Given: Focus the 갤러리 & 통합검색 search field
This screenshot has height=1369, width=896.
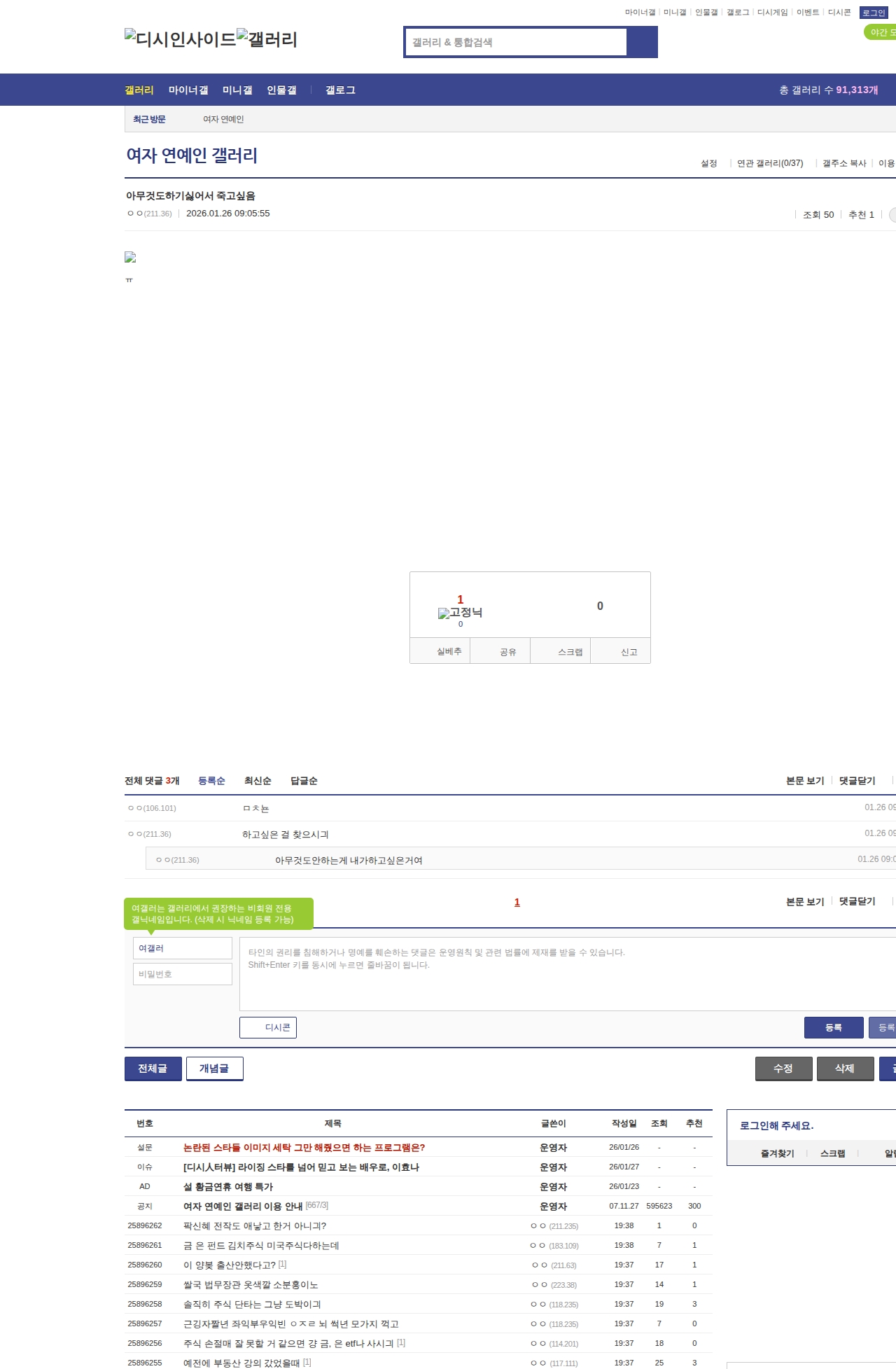Looking at the screenshot, I should pyautogui.click(x=516, y=42).
